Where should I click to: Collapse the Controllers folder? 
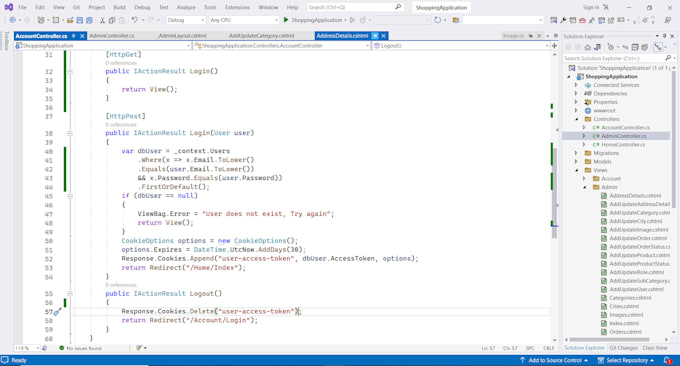coord(576,119)
